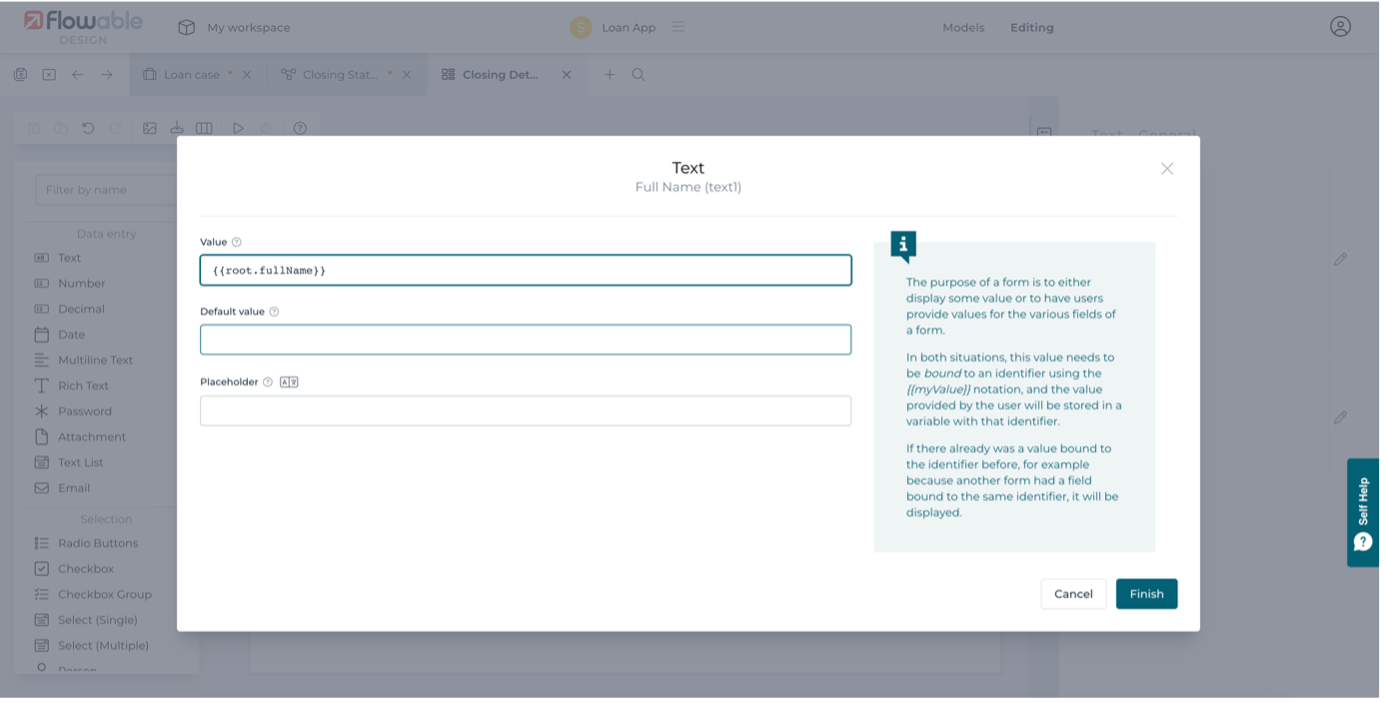Click the Cancel button

(x=1073, y=594)
